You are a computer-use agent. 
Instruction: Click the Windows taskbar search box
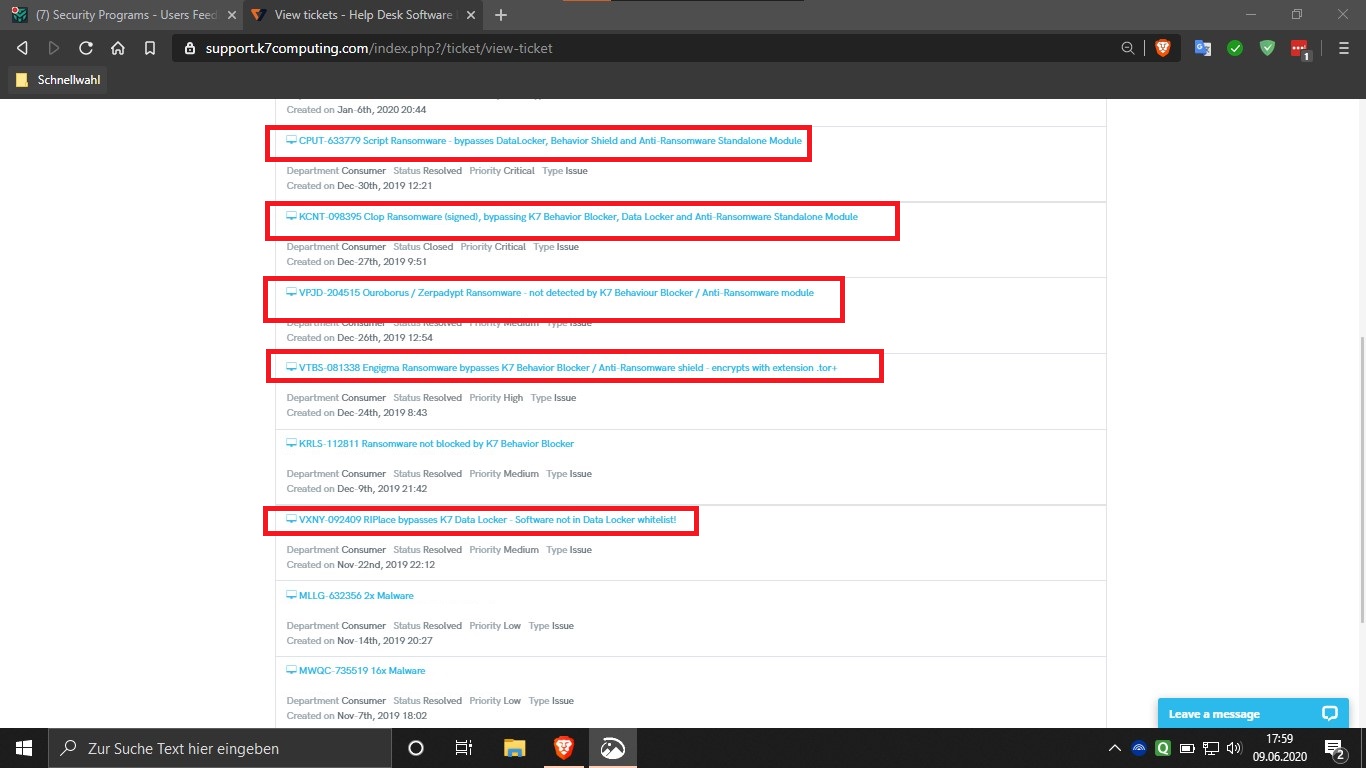click(219, 748)
